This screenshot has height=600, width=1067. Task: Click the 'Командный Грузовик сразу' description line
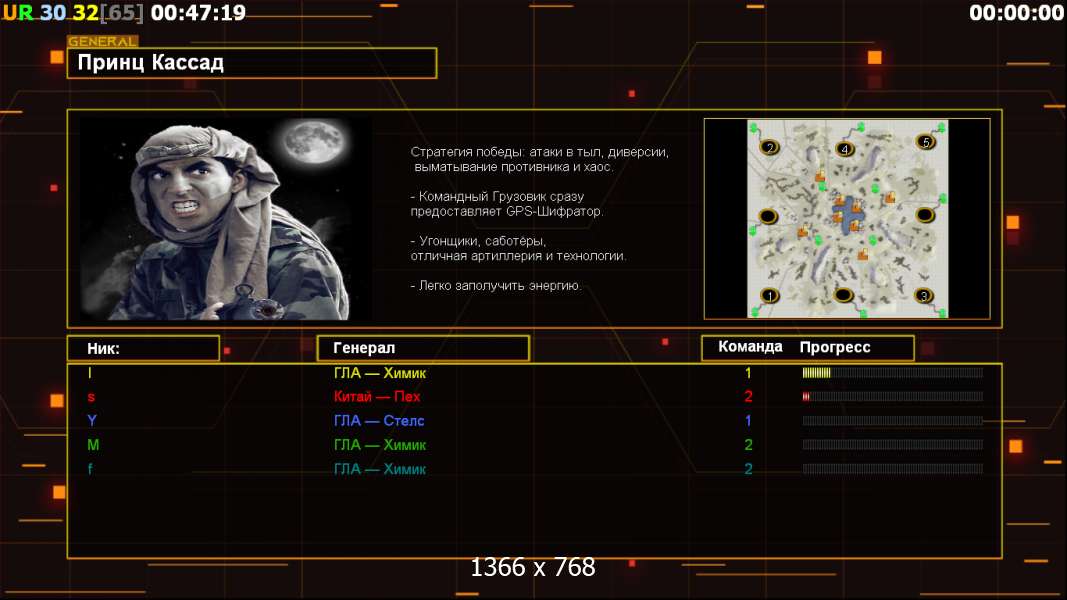(x=497, y=197)
